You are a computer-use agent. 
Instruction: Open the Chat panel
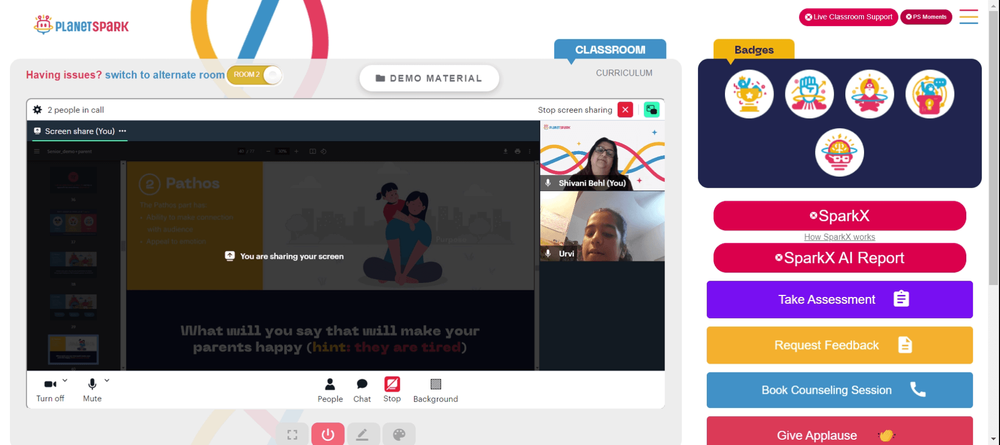[x=362, y=390]
